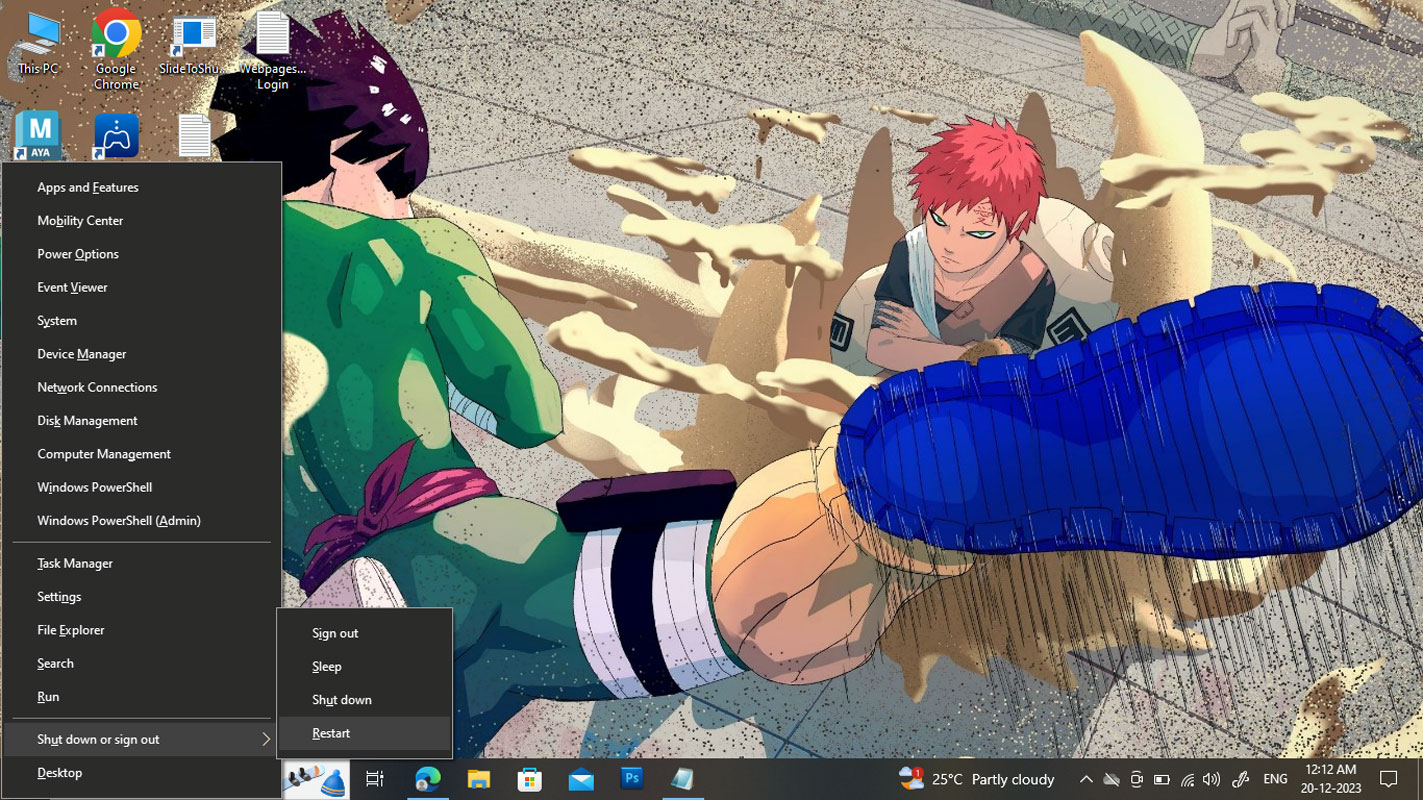Open Mail app on taskbar

(x=581, y=779)
